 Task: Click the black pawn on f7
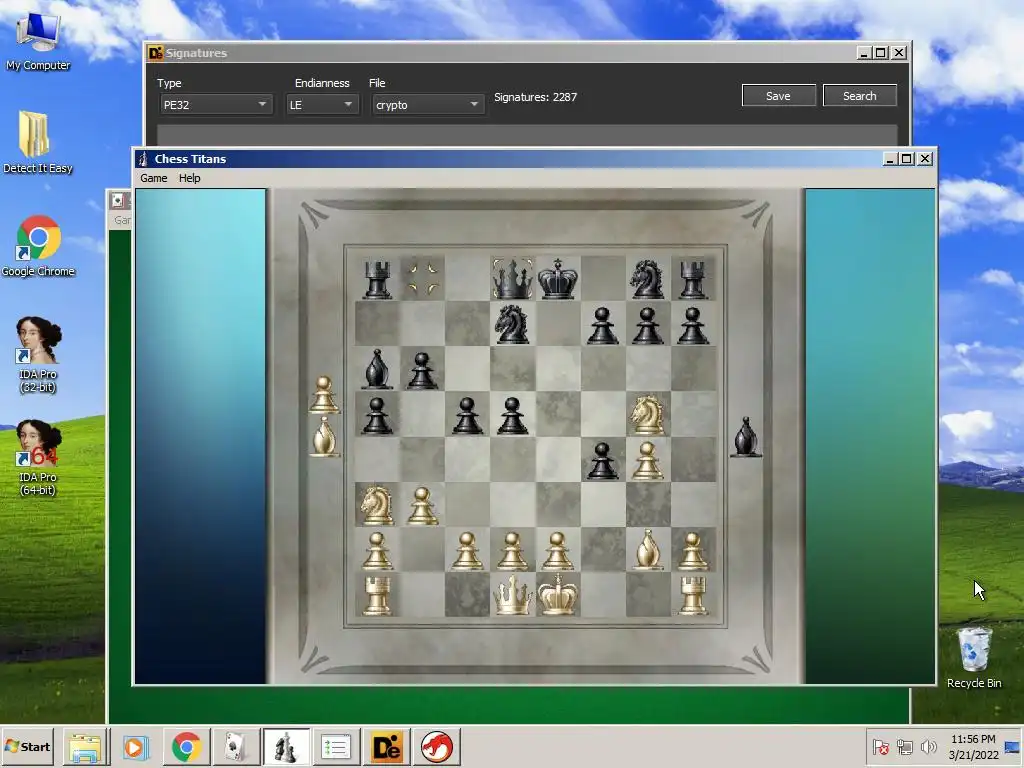(x=602, y=325)
